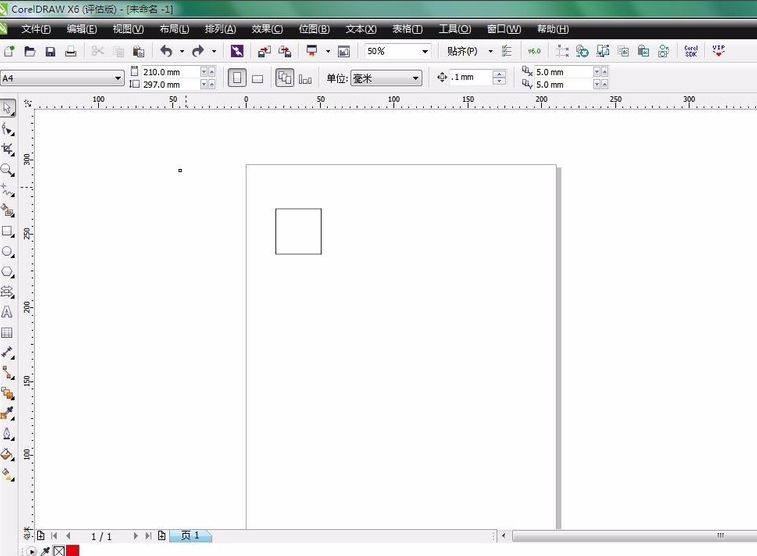Select the Pick tool in toolbox

click(x=7, y=108)
